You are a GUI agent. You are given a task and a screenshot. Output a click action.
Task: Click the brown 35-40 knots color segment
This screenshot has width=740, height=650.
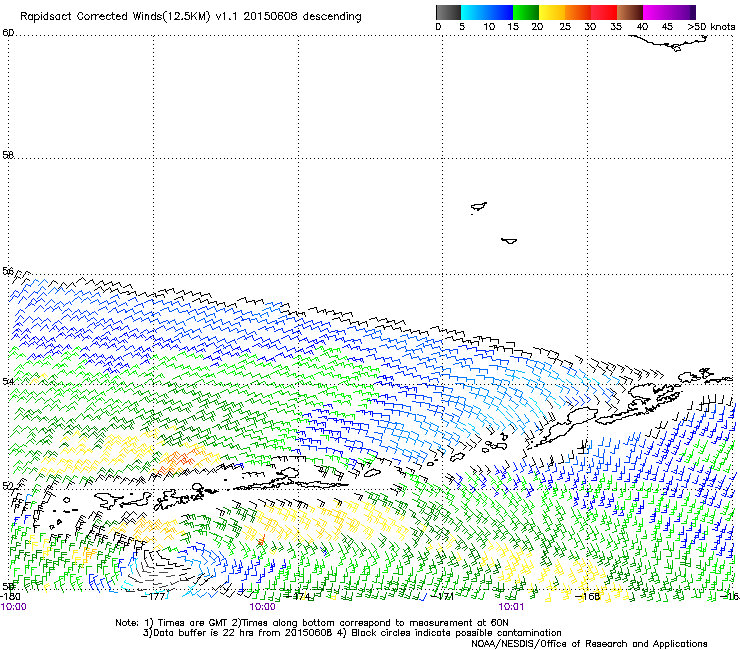630,12
